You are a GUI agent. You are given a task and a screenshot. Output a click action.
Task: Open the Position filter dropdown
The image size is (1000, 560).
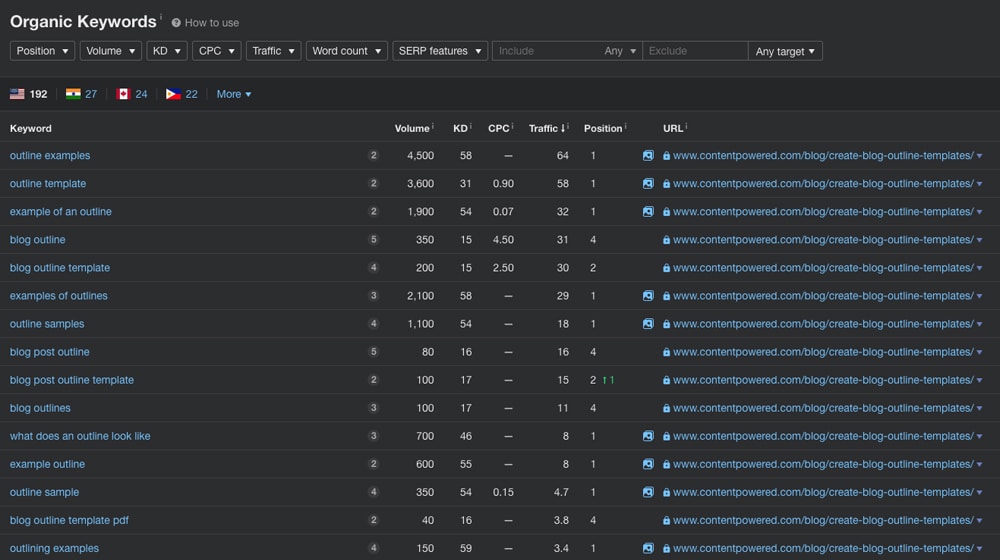click(x=42, y=51)
